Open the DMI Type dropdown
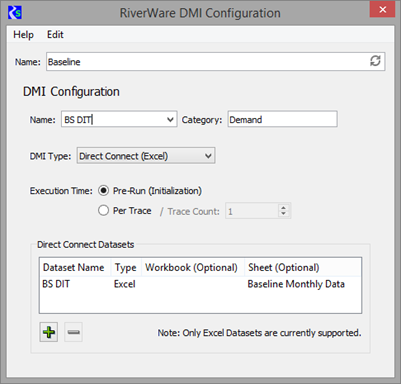Image resolution: width=401 pixels, height=384 pixels. click(x=146, y=156)
